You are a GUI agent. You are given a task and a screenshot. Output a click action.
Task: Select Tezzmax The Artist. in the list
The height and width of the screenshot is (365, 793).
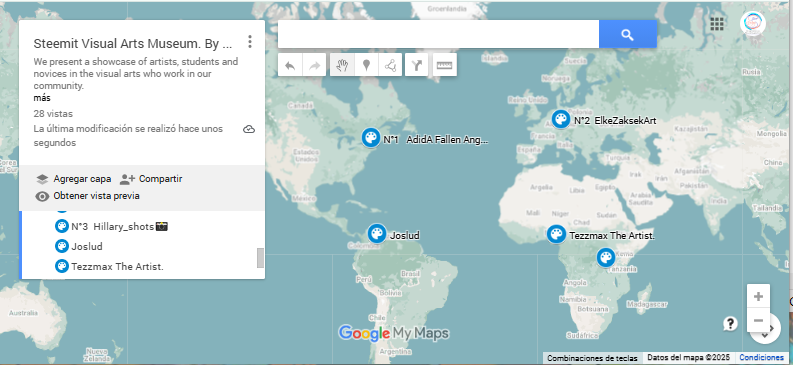click(117, 266)
